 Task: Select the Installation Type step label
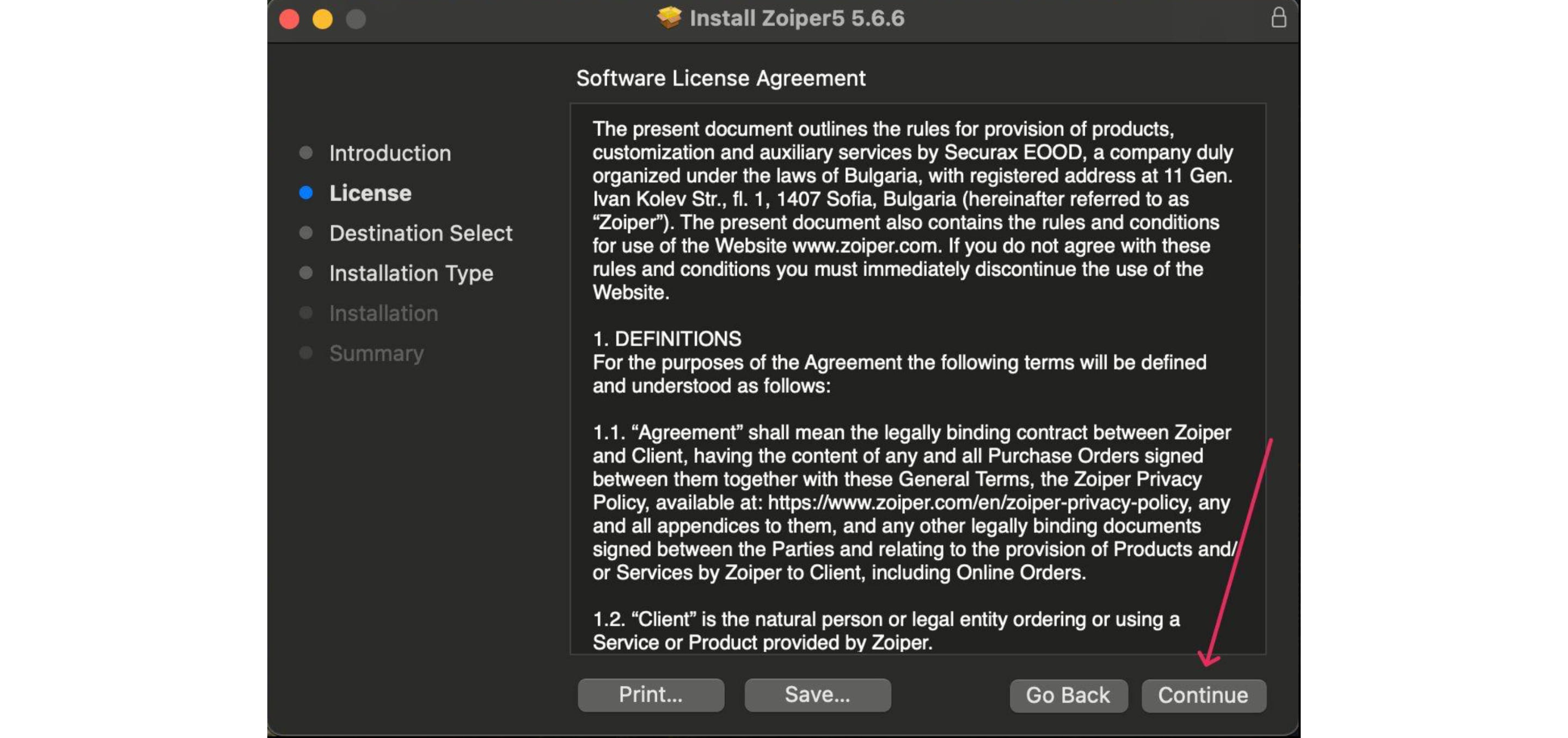411,274
